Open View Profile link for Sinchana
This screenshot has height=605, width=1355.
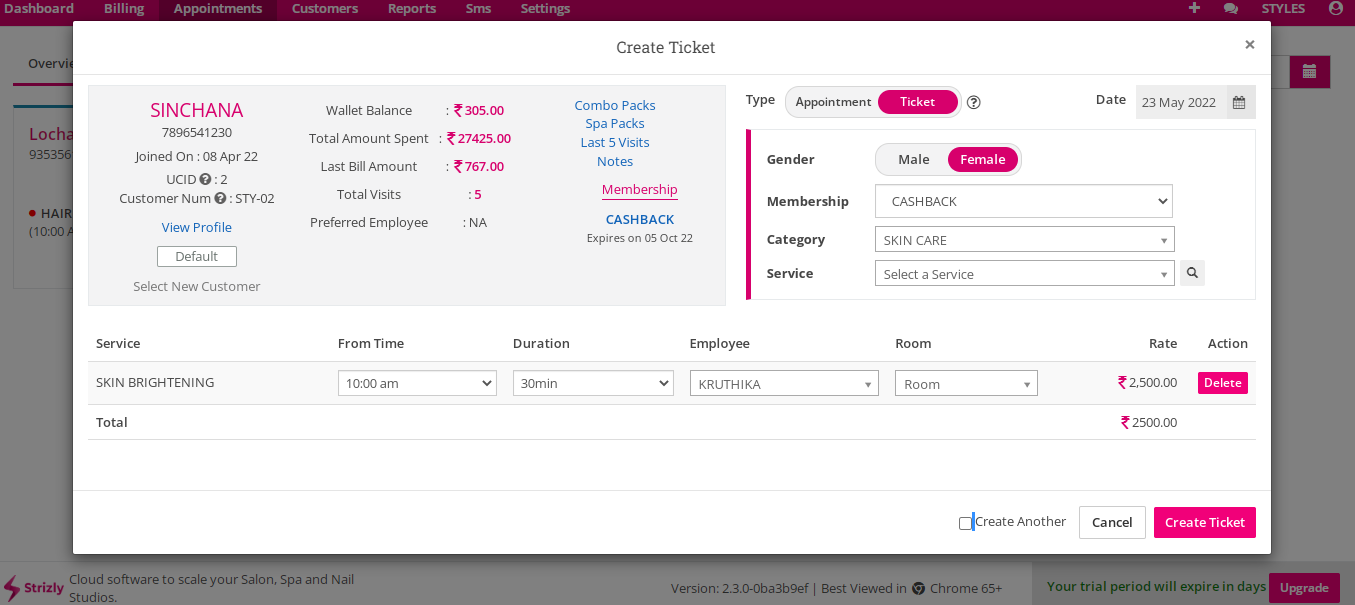coord(197,227)
